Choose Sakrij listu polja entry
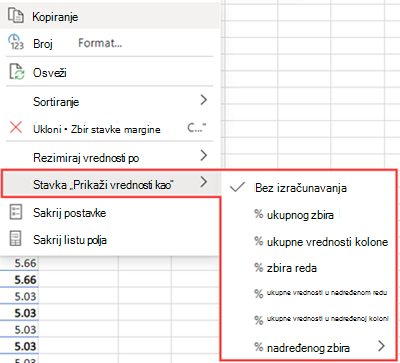400x363 pixels. coord(110,240)
